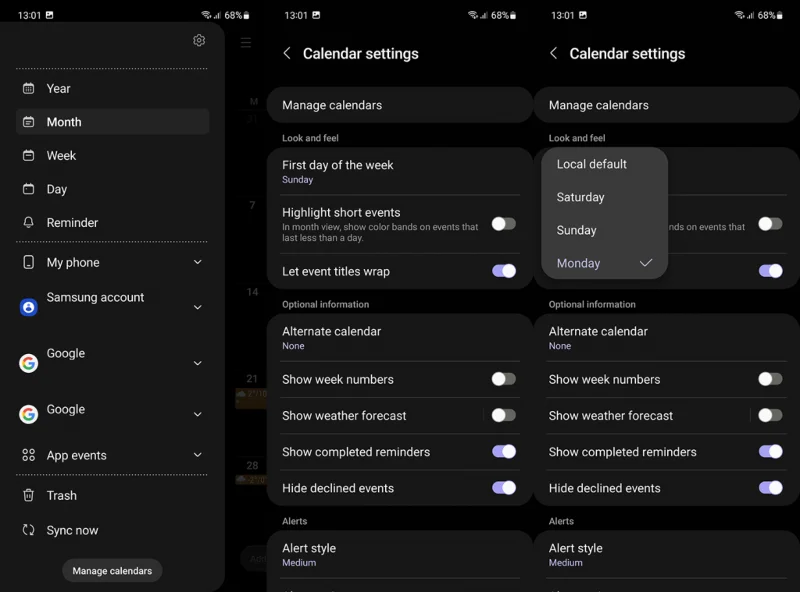Toggle Highlight short events in middle screen

(504, 224)
